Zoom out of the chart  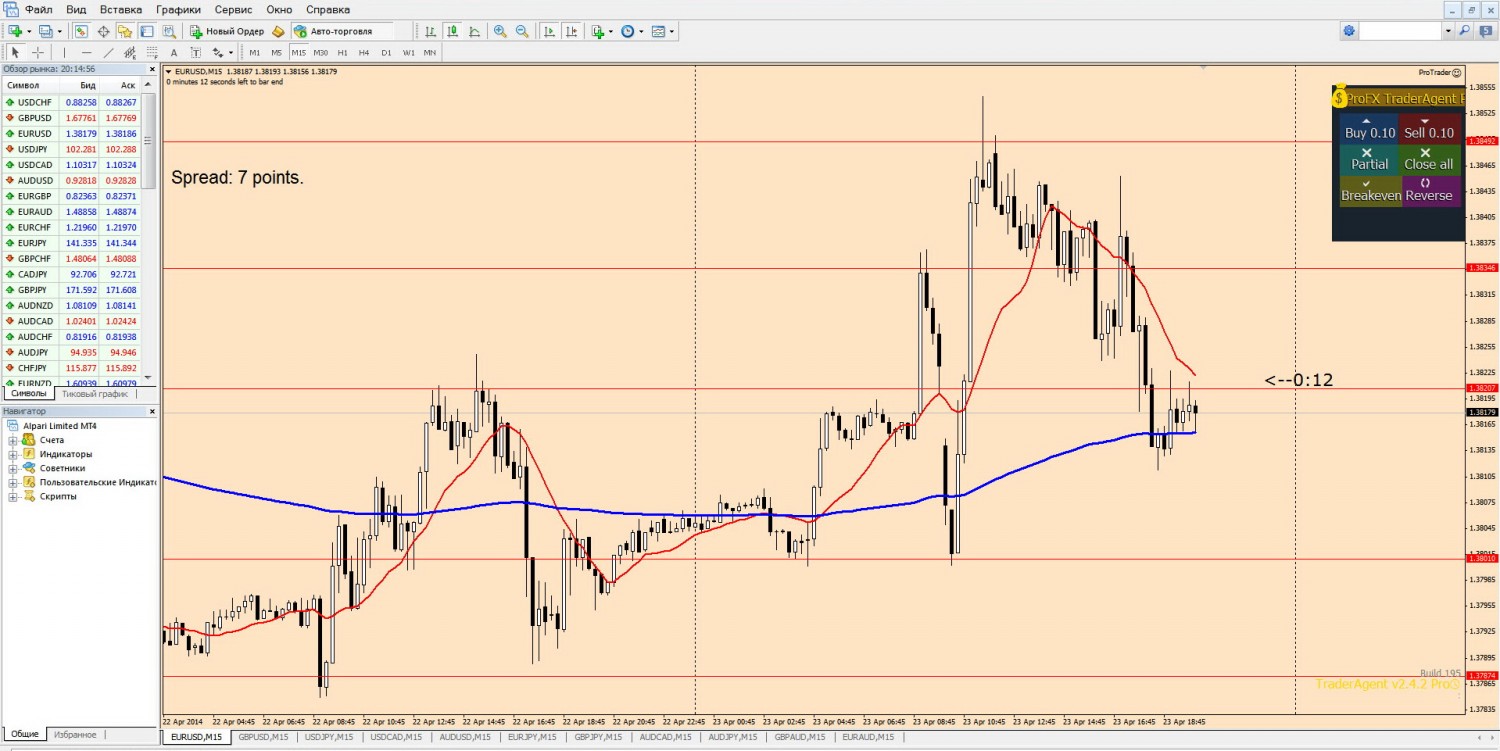click(522, 31)
